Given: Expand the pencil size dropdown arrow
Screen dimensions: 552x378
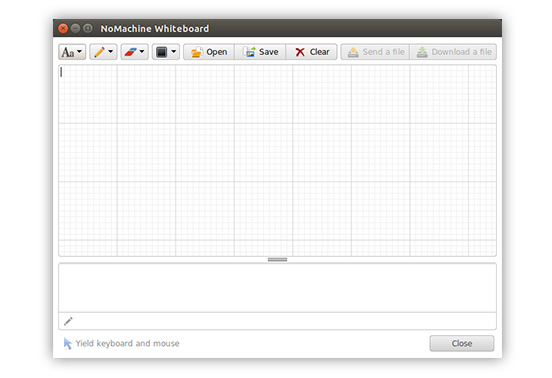Looking at the screenshot, I should coord(111,51).
